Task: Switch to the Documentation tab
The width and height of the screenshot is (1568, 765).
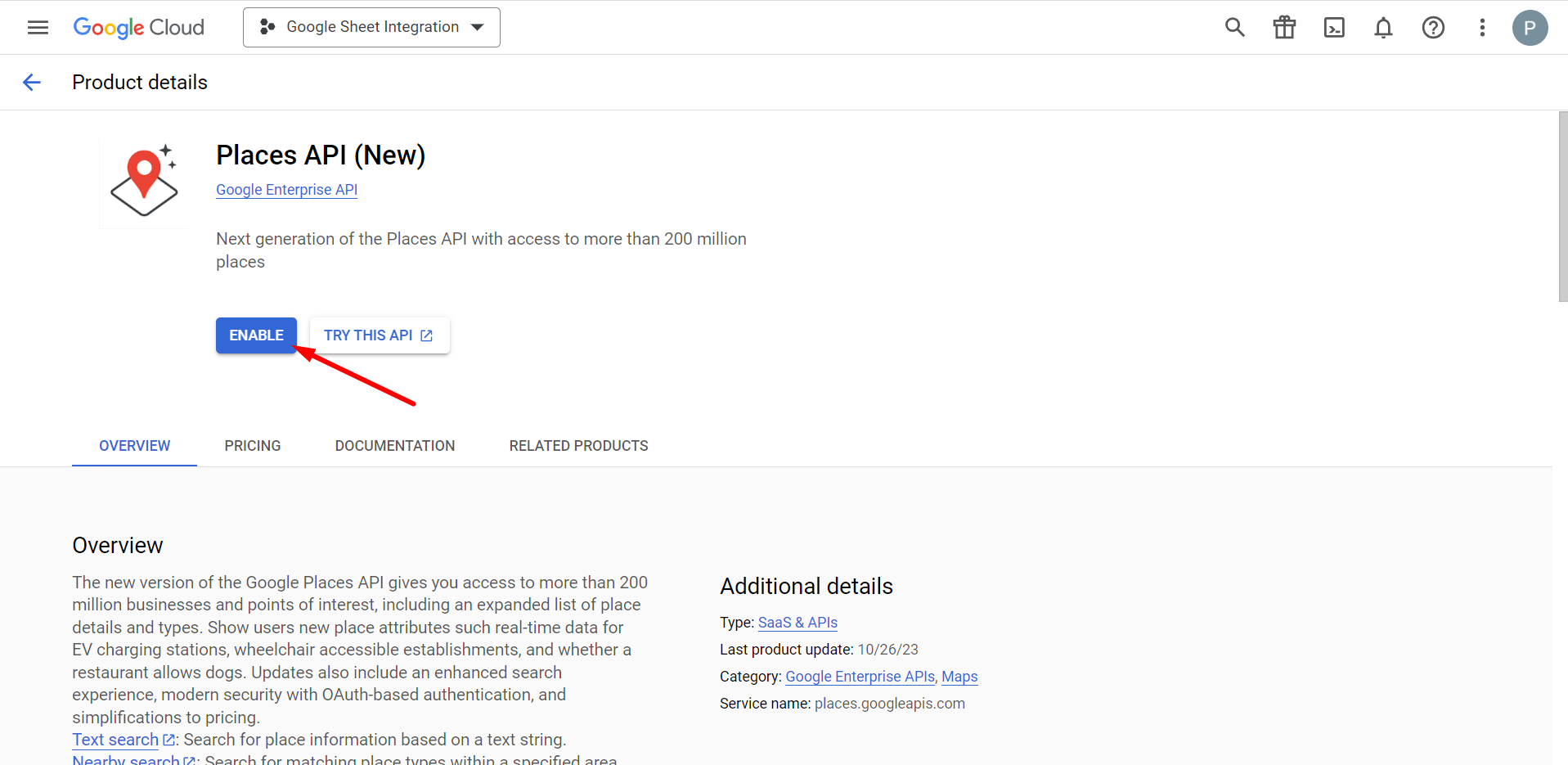Action: click(x=395, y=446)
